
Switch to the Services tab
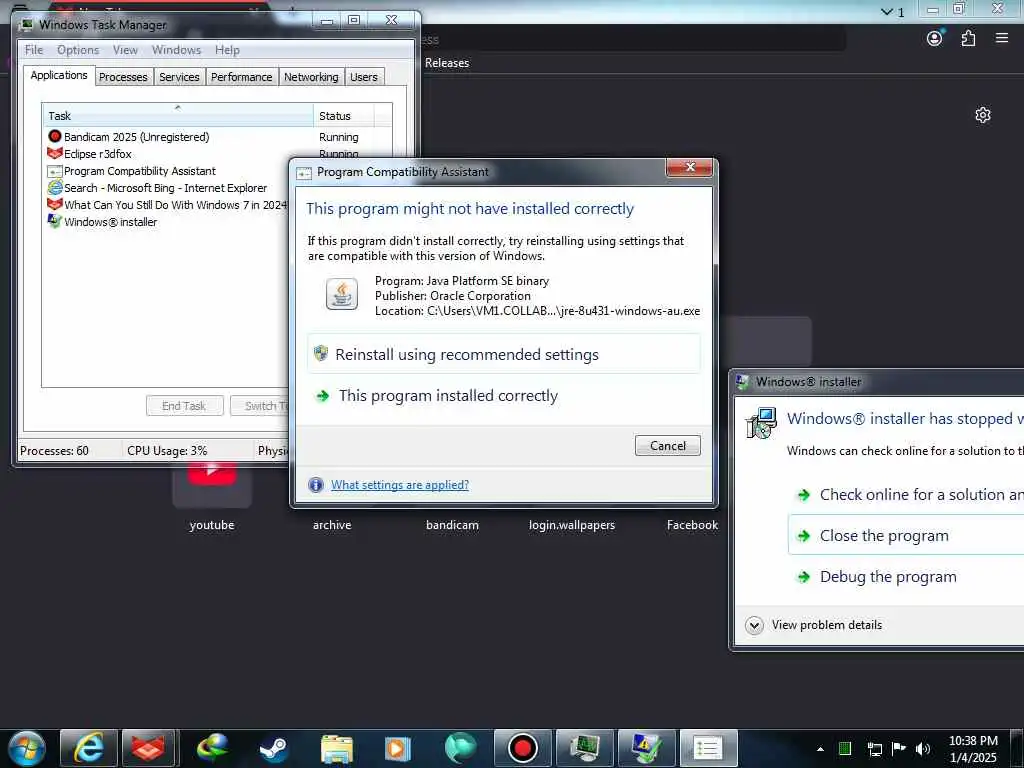pos(179,77)
